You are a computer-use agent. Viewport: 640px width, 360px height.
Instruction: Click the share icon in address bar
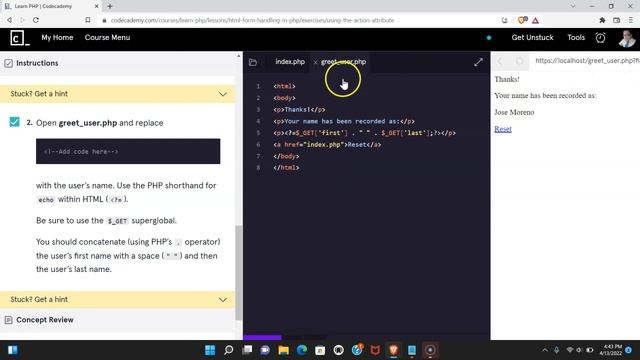504,20
